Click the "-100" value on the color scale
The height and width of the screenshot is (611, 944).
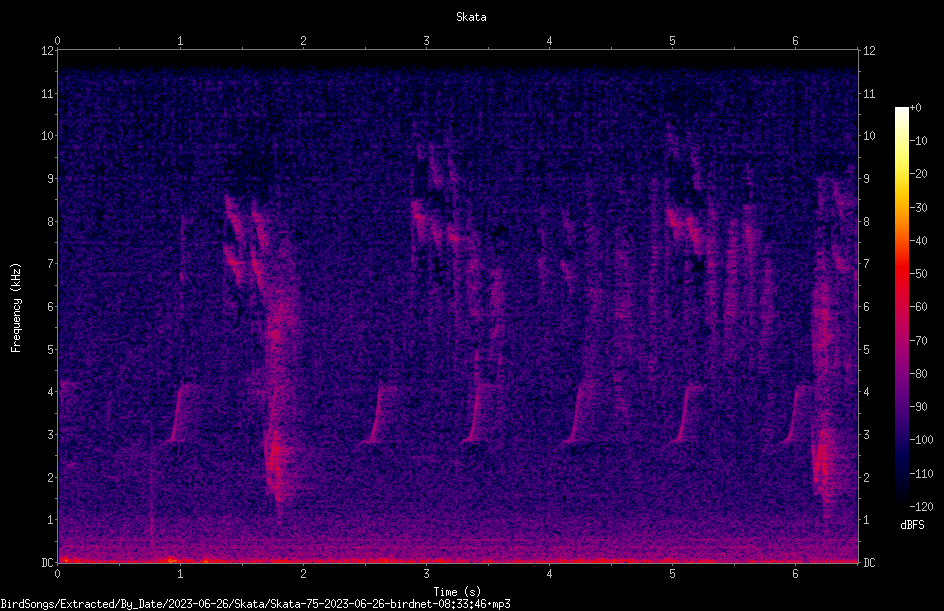[x=921, y=440]
